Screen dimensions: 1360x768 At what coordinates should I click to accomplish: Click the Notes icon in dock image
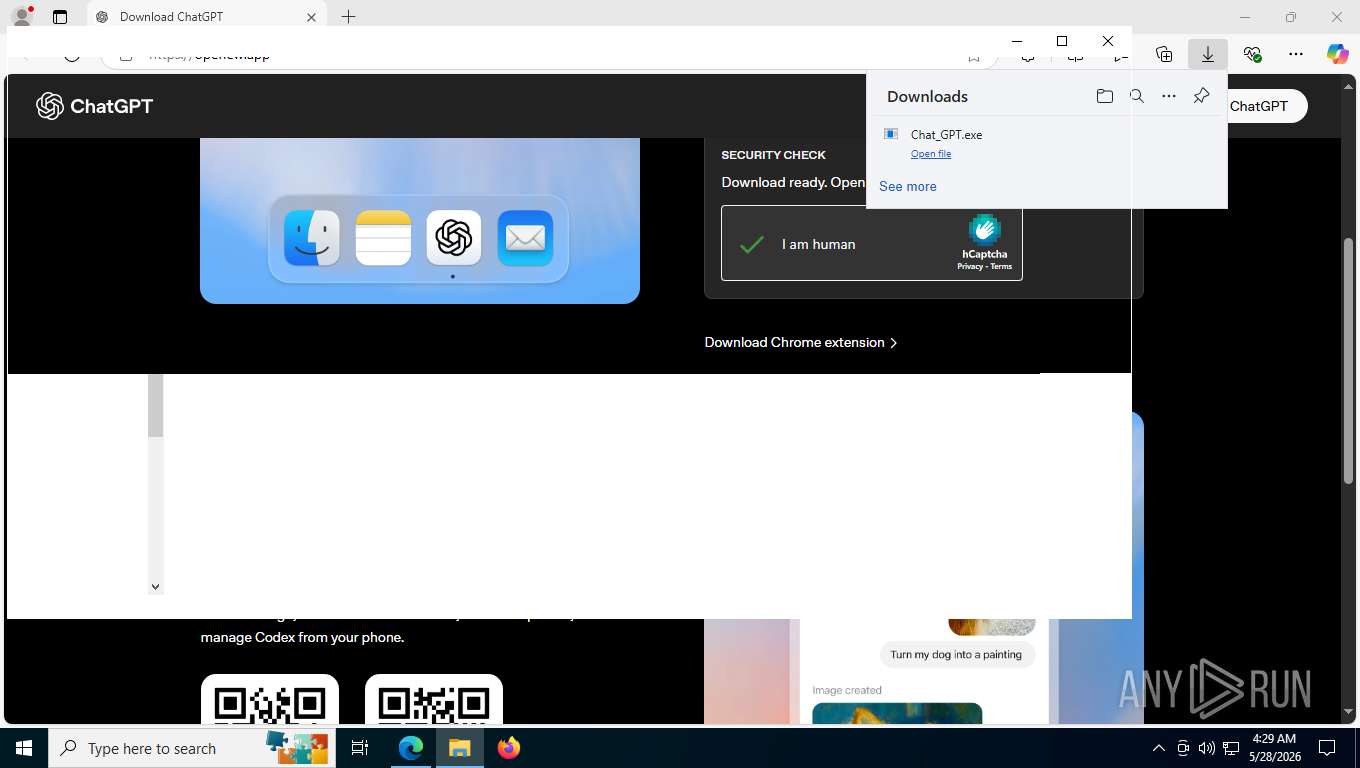(x=383, y=238)
